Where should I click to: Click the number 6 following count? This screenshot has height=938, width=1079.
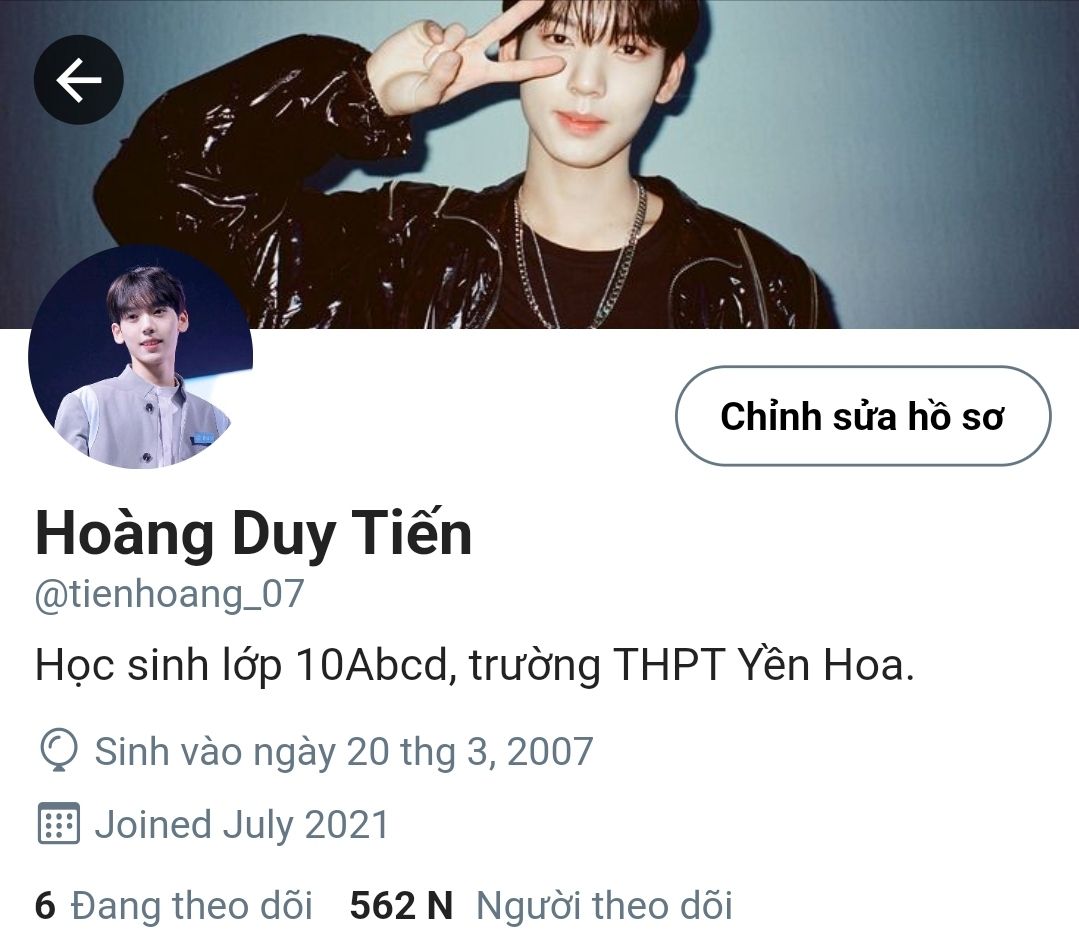click(x=45, y=905)
